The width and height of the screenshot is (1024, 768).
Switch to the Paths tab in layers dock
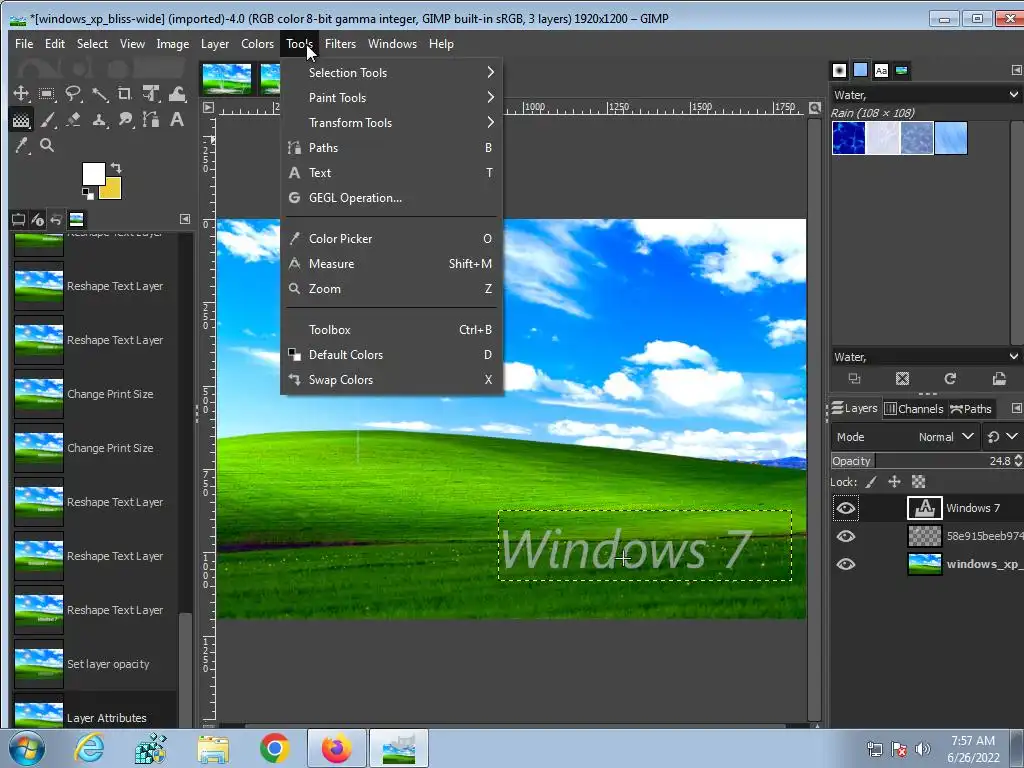971,409
